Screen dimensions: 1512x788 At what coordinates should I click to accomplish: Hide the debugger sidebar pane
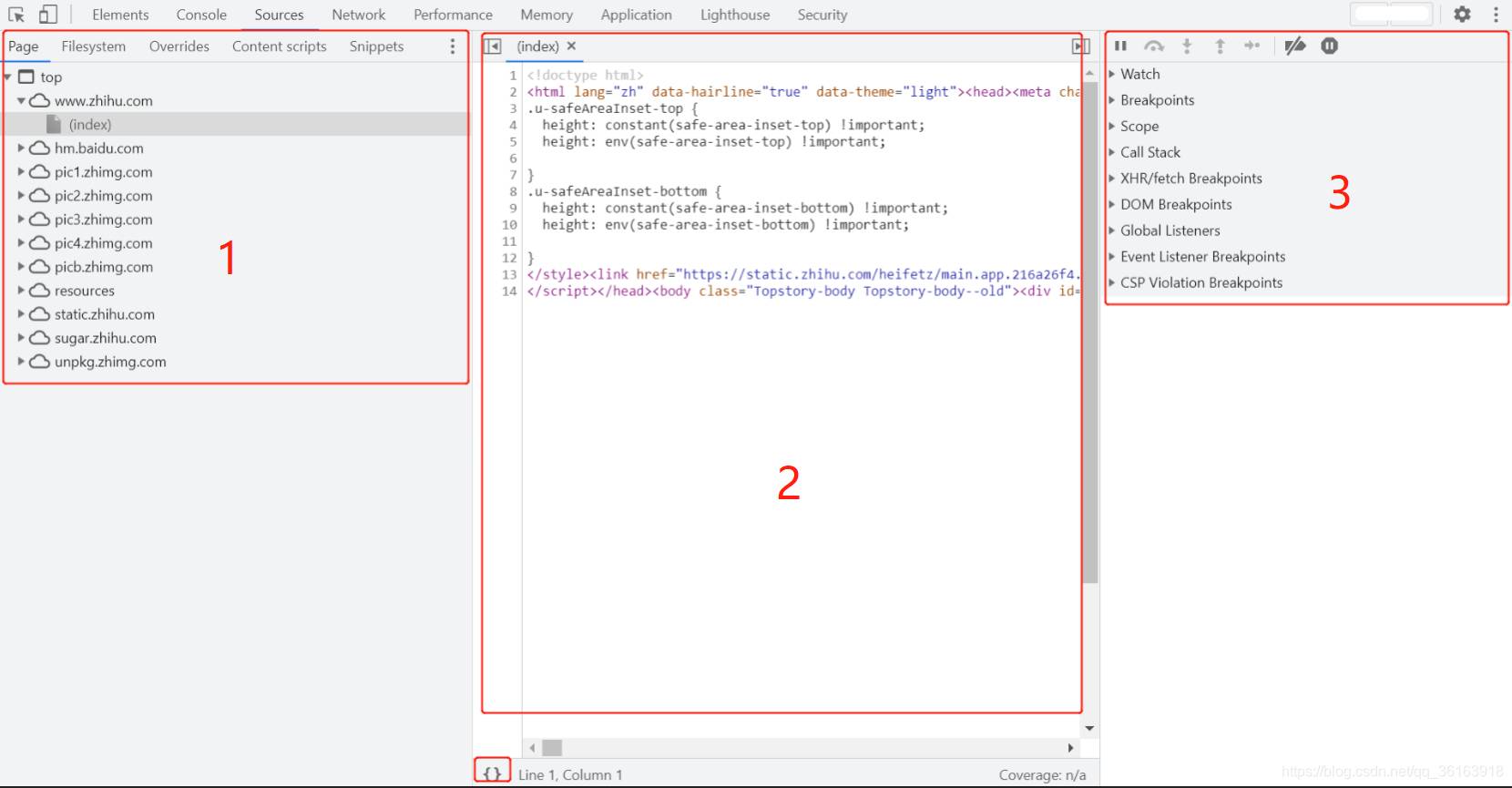pyautogui.click(x=1081, y=46)
